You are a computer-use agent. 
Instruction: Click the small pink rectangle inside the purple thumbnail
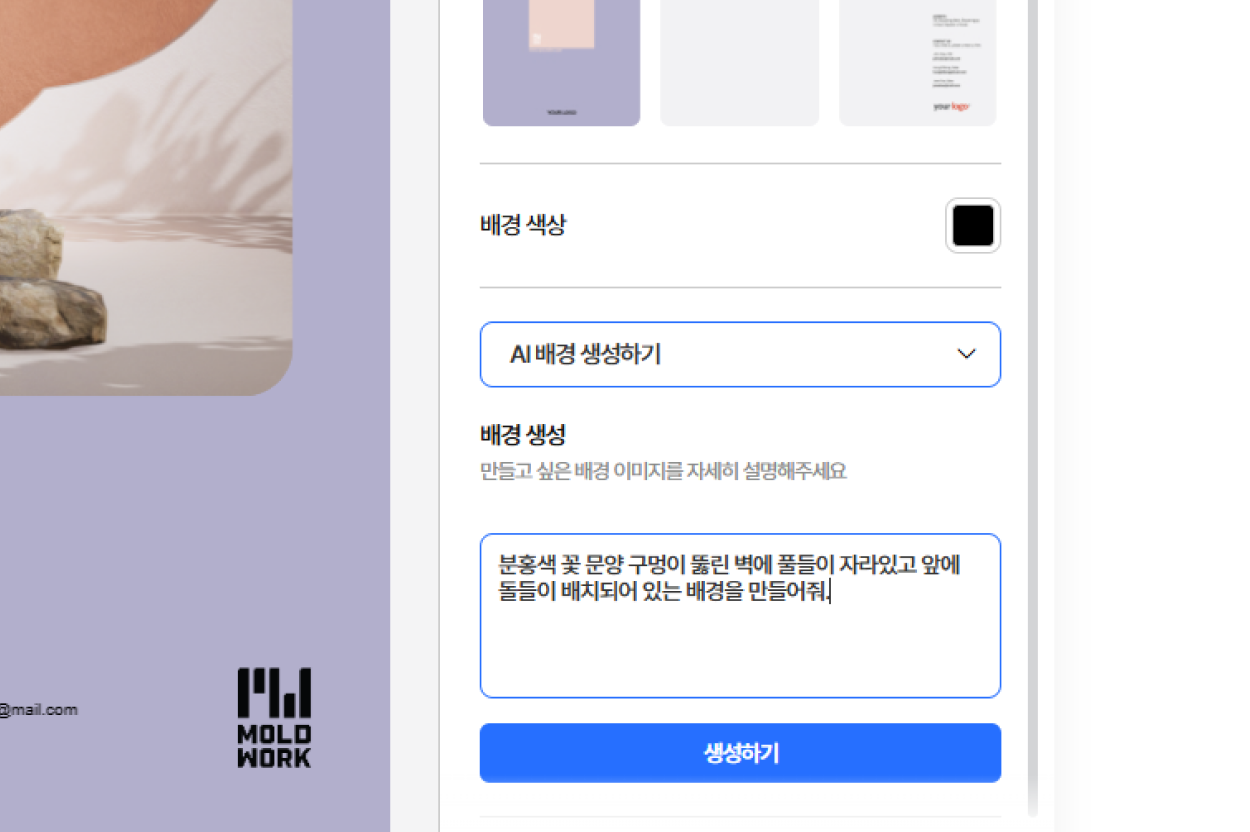[562, 23]
